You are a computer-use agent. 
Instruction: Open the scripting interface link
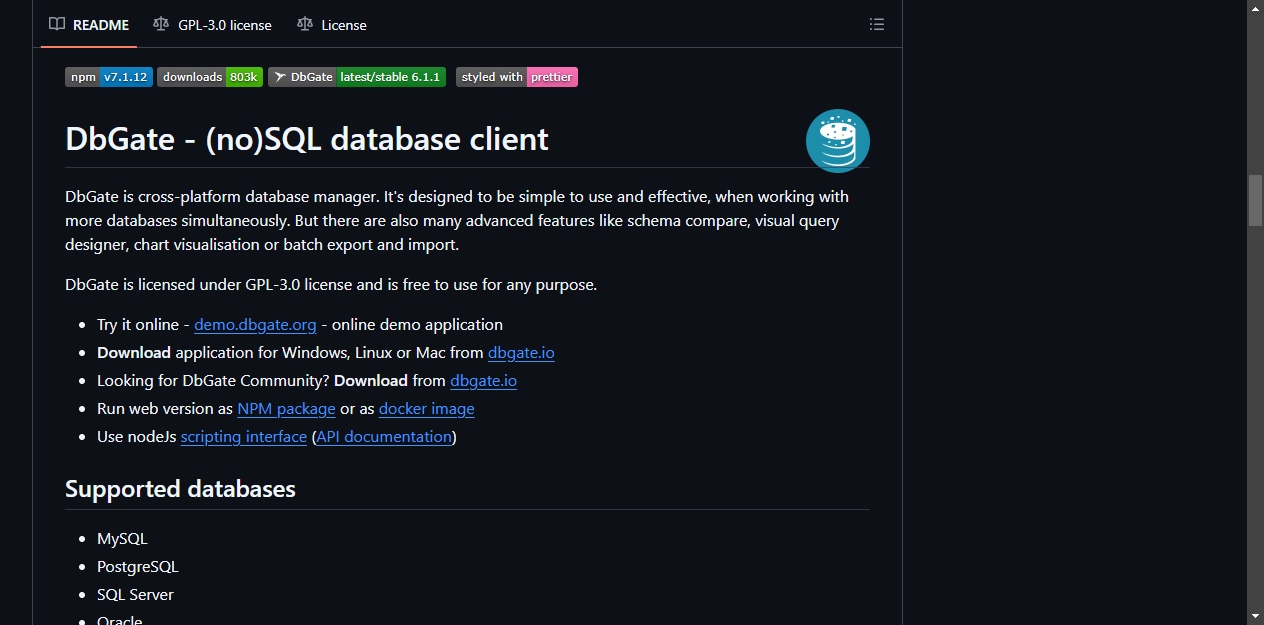tap(244, 437)
